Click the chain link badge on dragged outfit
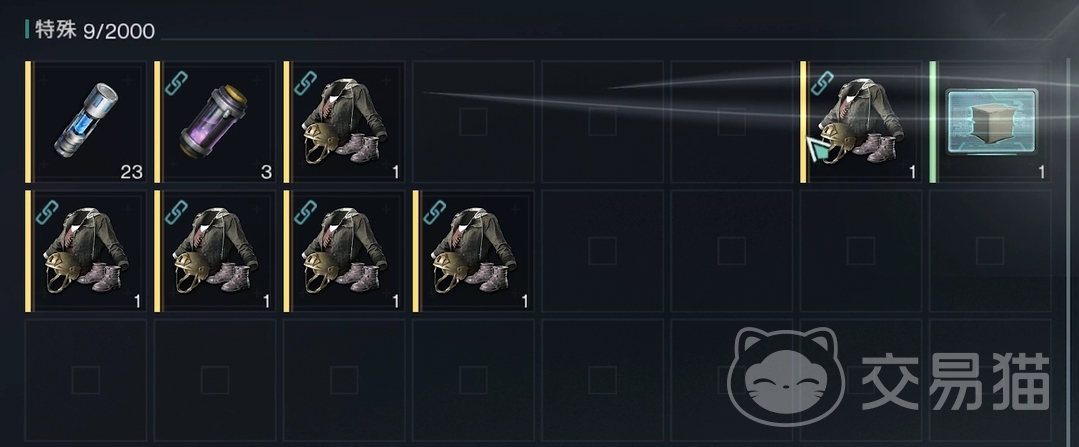 pos(822,82)
